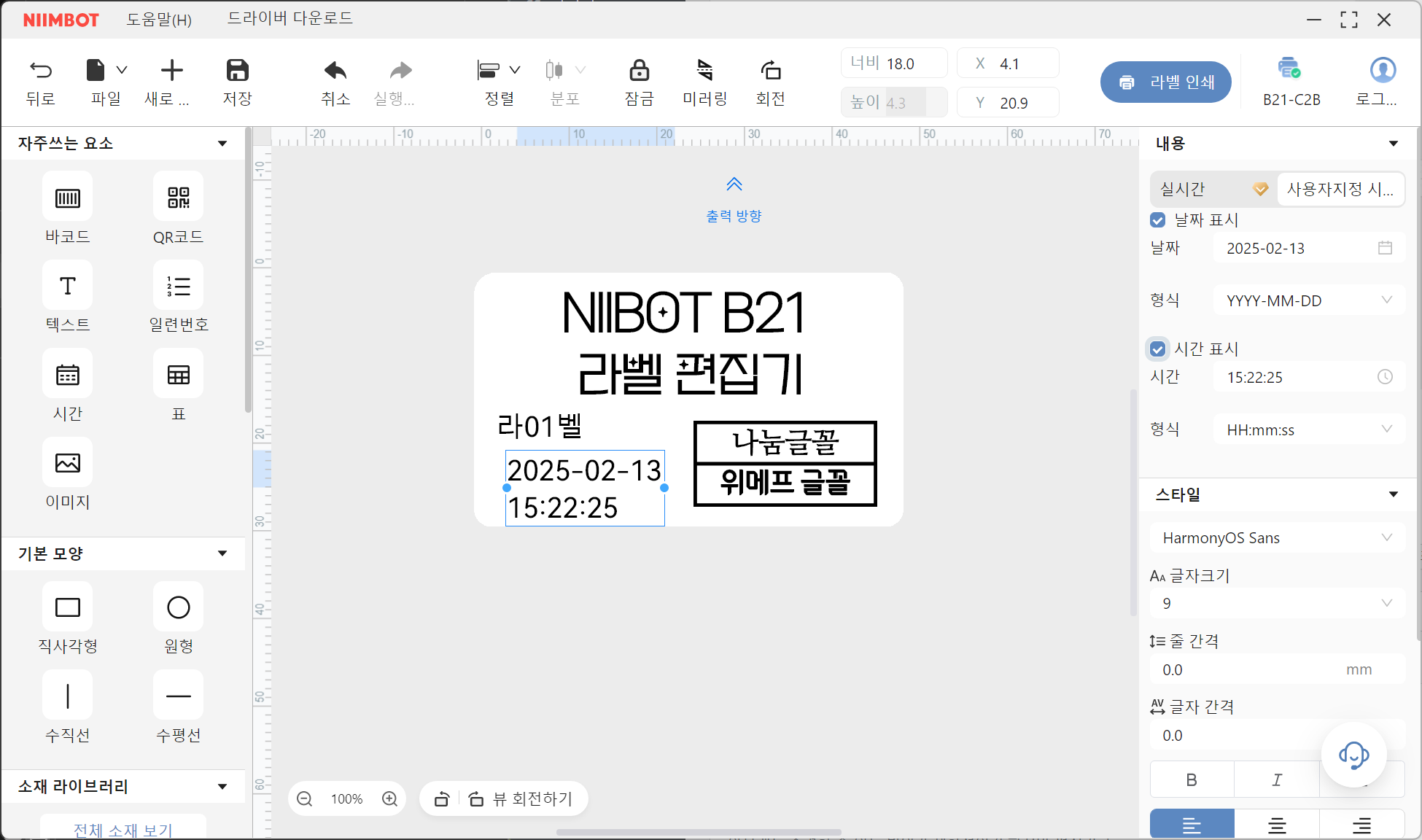Set text alignment to center
This screenshot has width=1422, height=840.
[1277, 825]
